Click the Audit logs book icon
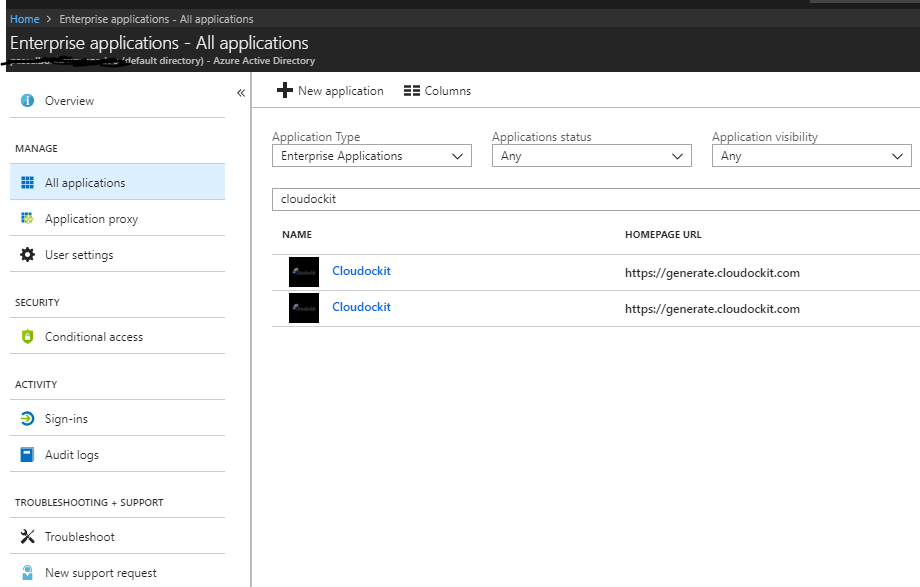The height and width of the screenshot is (587, 920). click(27, 454)
